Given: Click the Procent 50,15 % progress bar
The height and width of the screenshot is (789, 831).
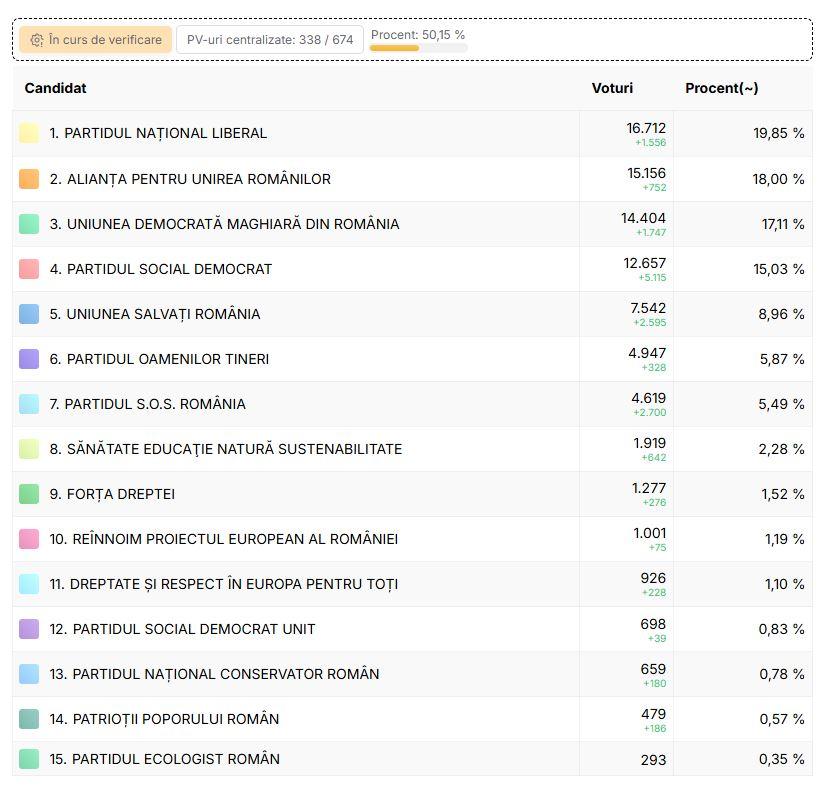Looking at the screenshot, I should (418, 48).
